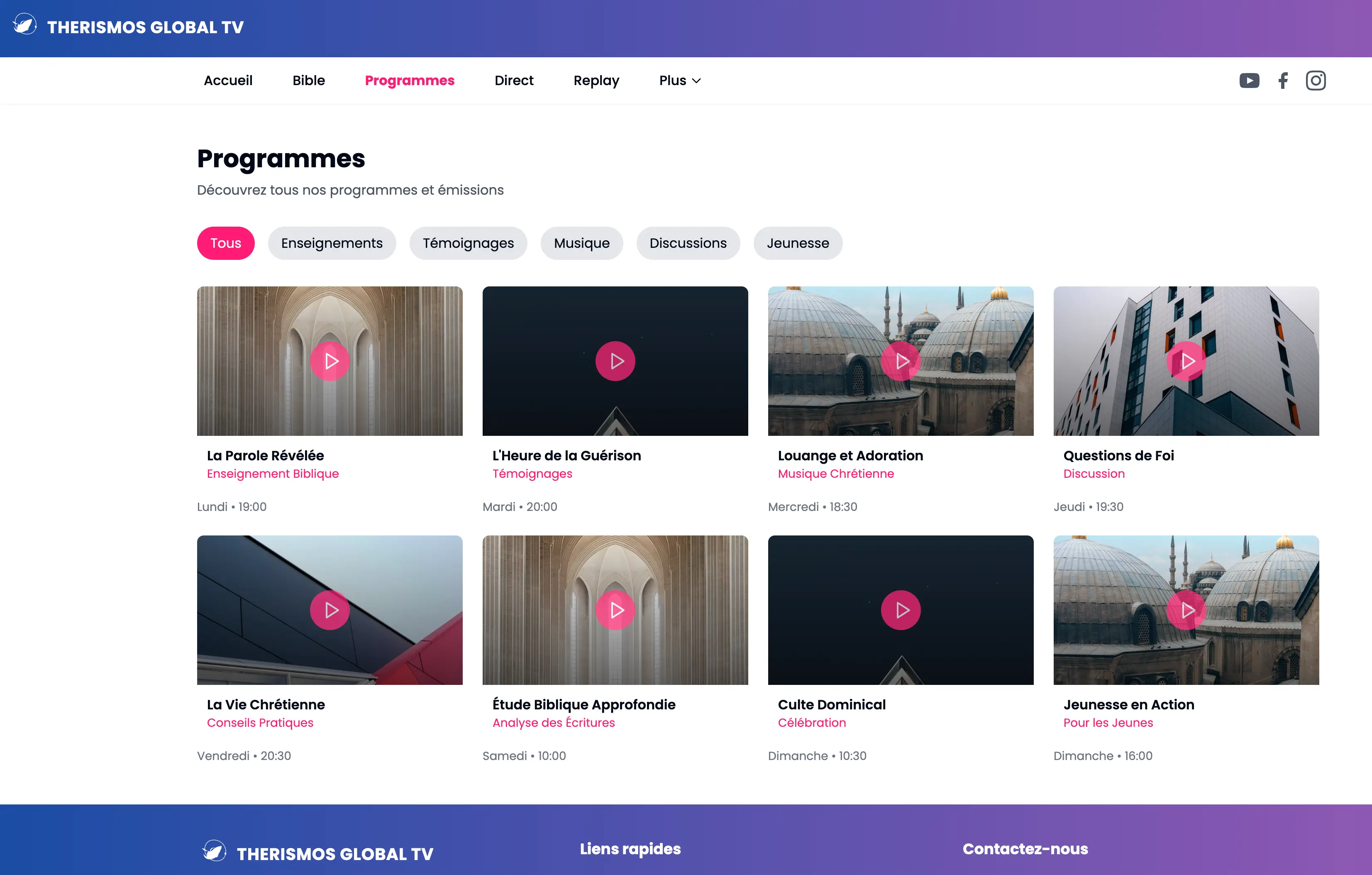Image resolution: width=1372 pixels, height=875 pixels.
Task: Filter programs by Enseignements
Action: pos(332,243)
